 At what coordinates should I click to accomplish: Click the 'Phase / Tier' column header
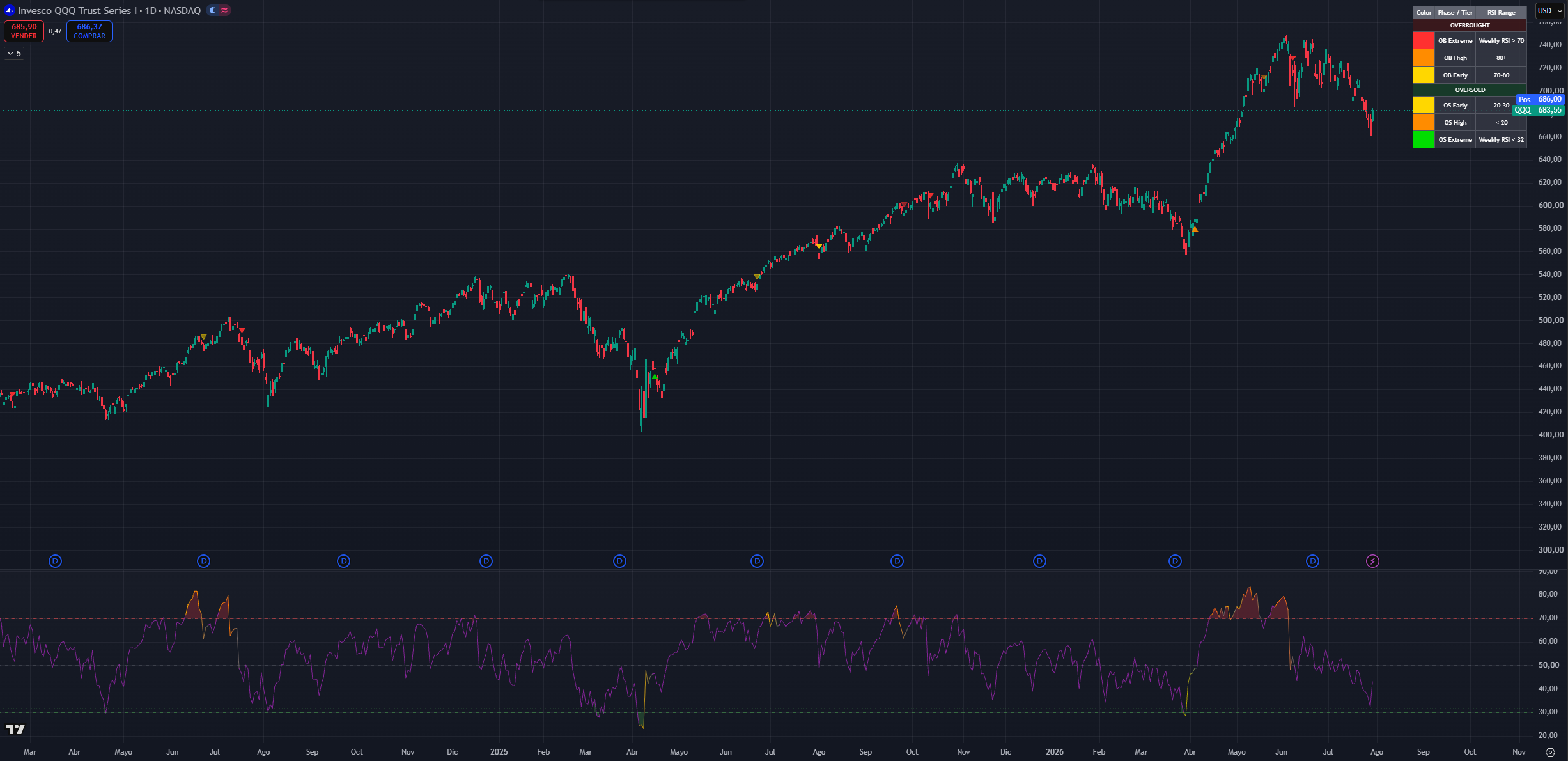[1455, 13]
